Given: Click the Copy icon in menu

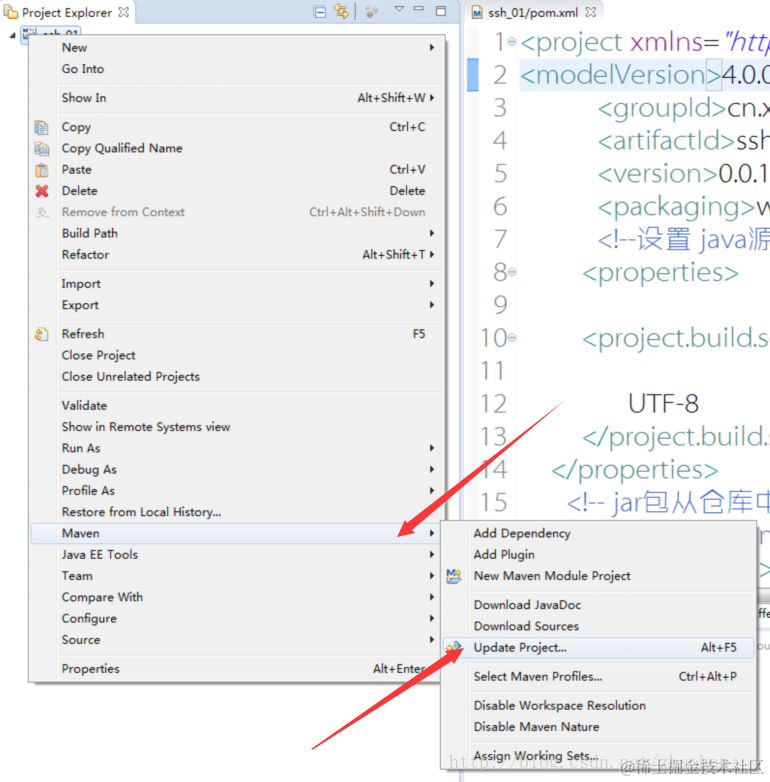Looking at the screenshot, I should (x=41, y=128).
